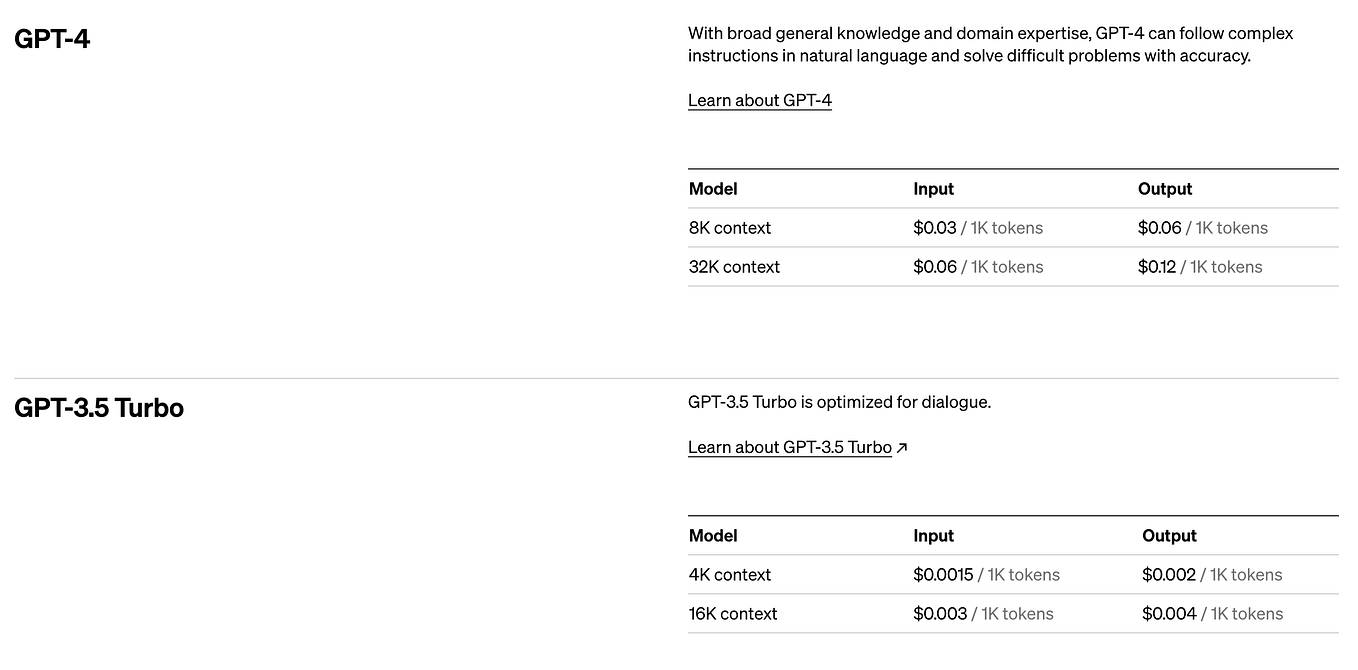Screen dimensions: 1358x670
Task: Click the GPT-4 section heading
Action: click(x=52, y=39)
